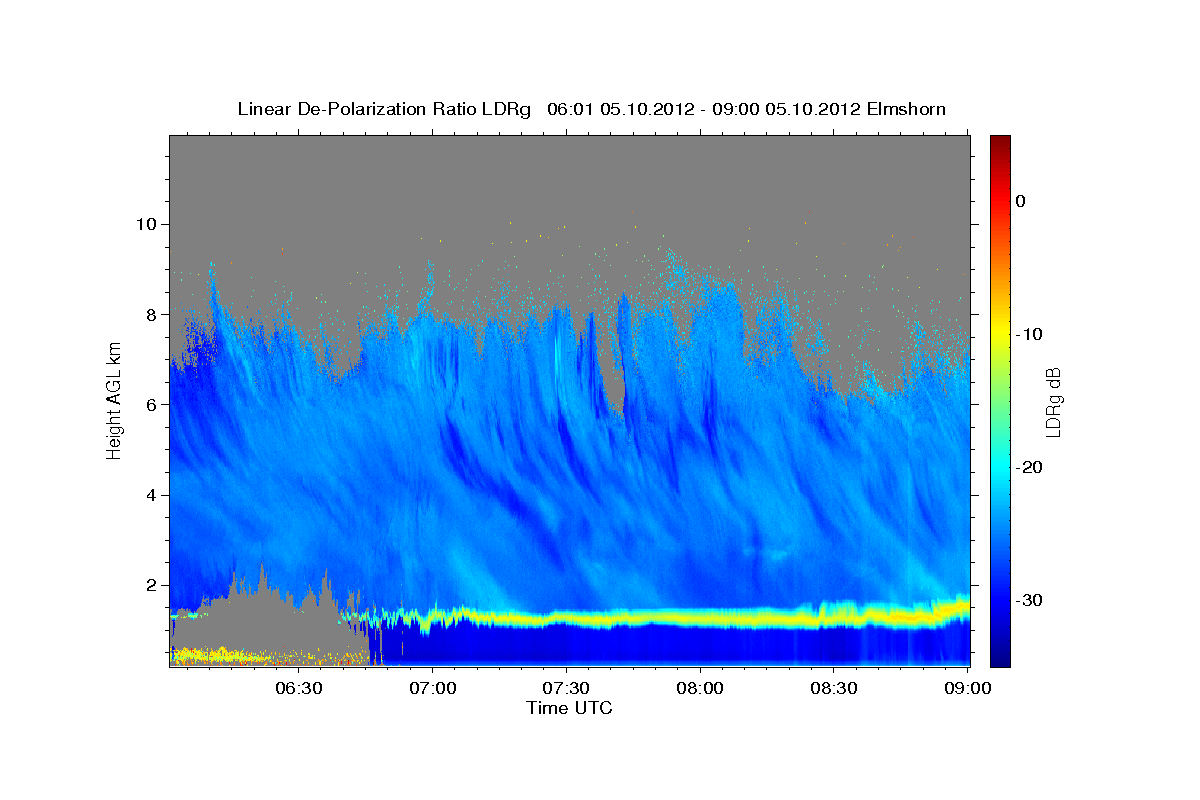The height and width of the screenshot is (800, 1200).
Task: Click the colorbar value 0
Action: [1021, 201]
